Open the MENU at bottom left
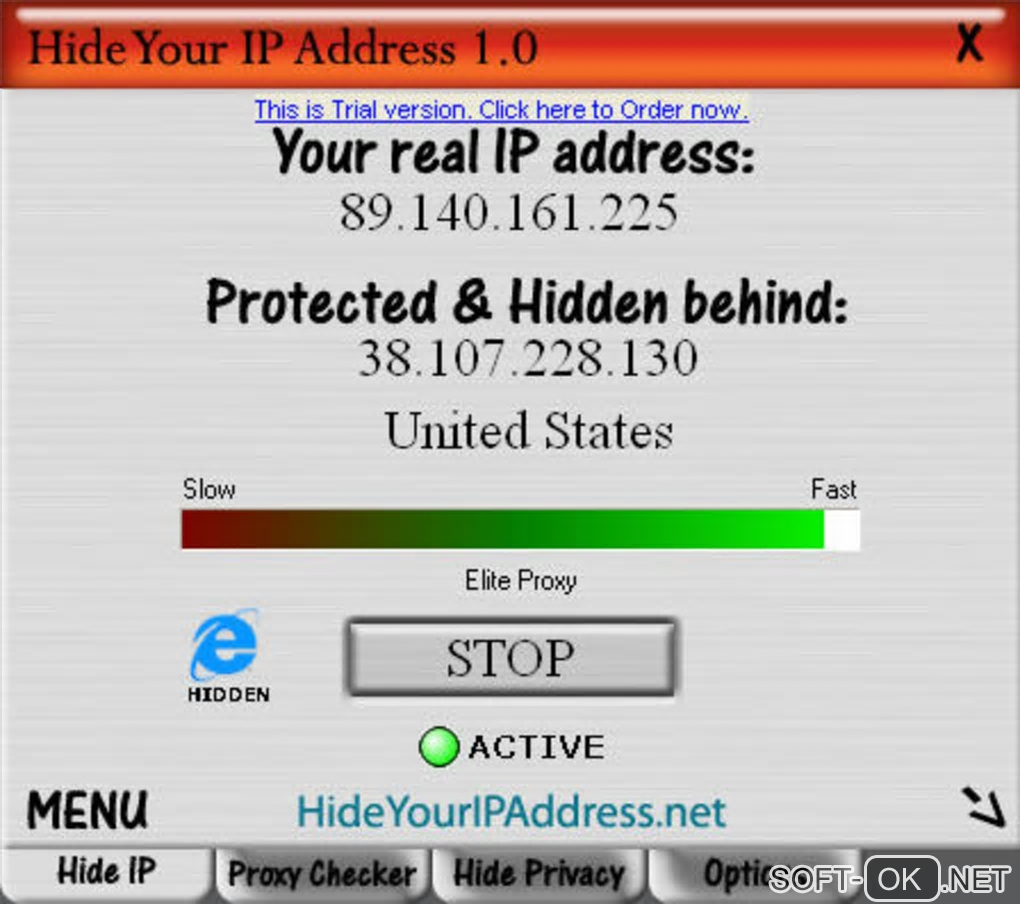 tap(87, 810)
